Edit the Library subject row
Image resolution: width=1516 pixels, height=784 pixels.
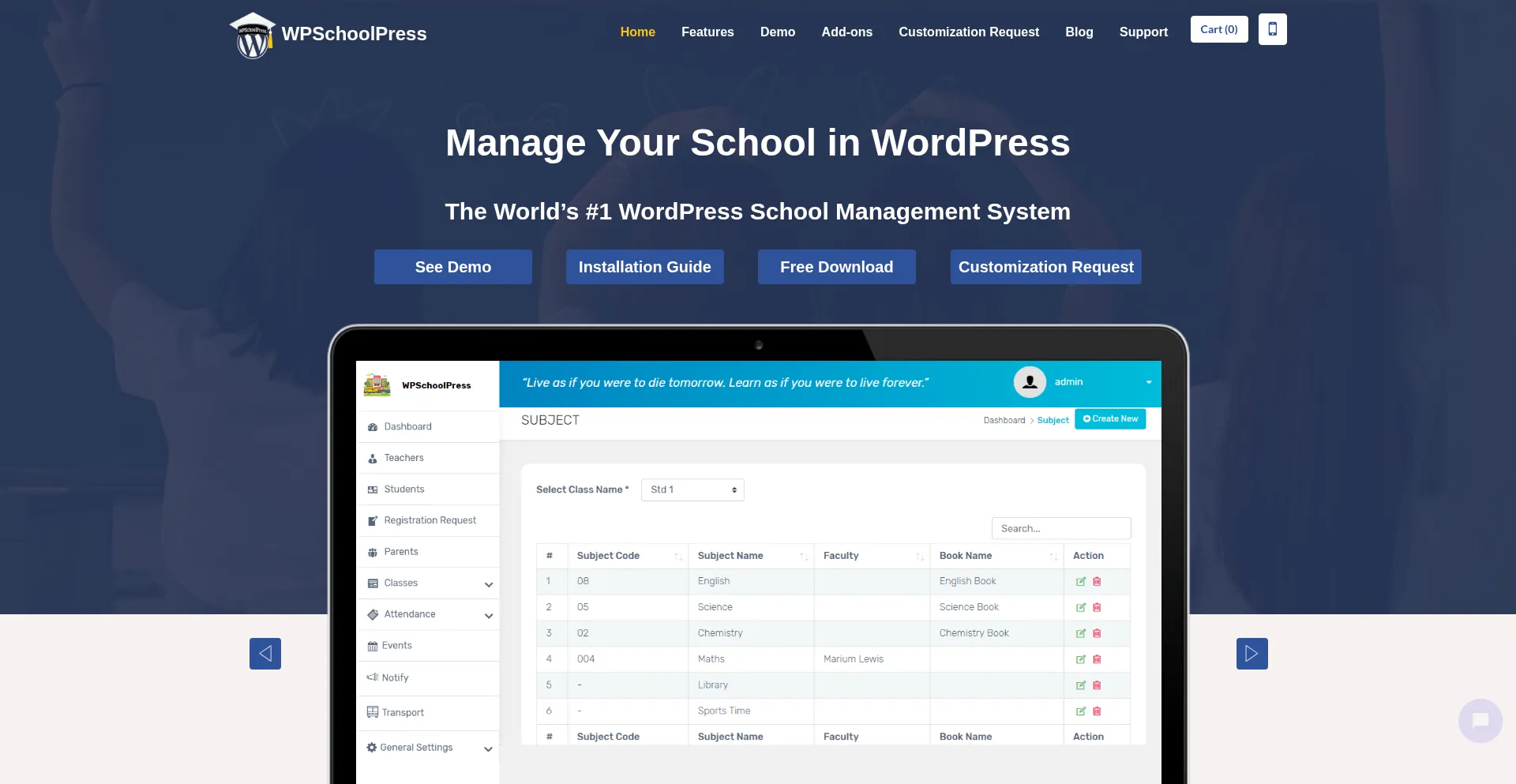pyautogui.click(x=1081, y=685)
